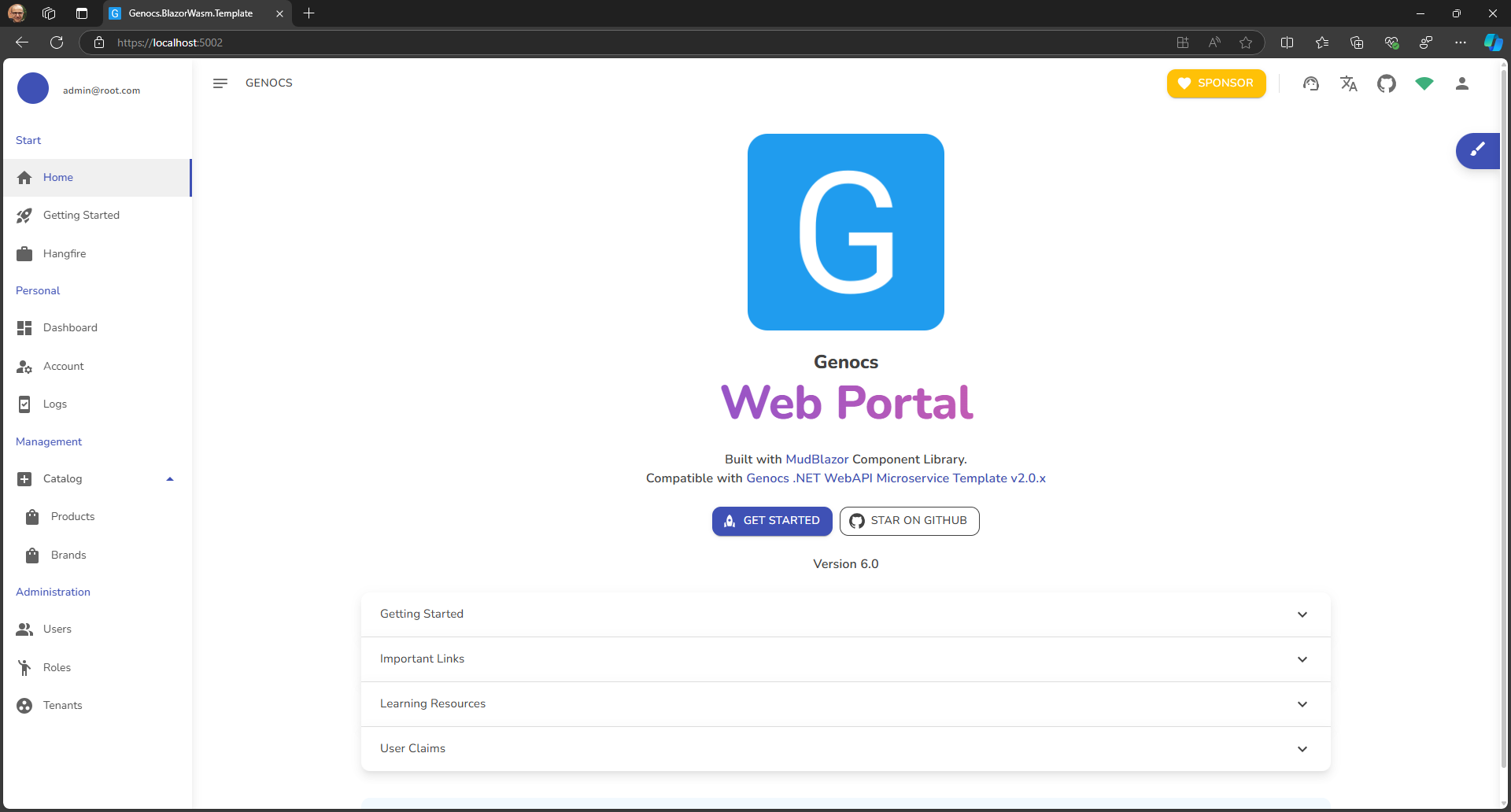Open the GitHub icon in top bar
Image resolution: width=1511 pixels, height=812 pixels.
coord(1386,83)
